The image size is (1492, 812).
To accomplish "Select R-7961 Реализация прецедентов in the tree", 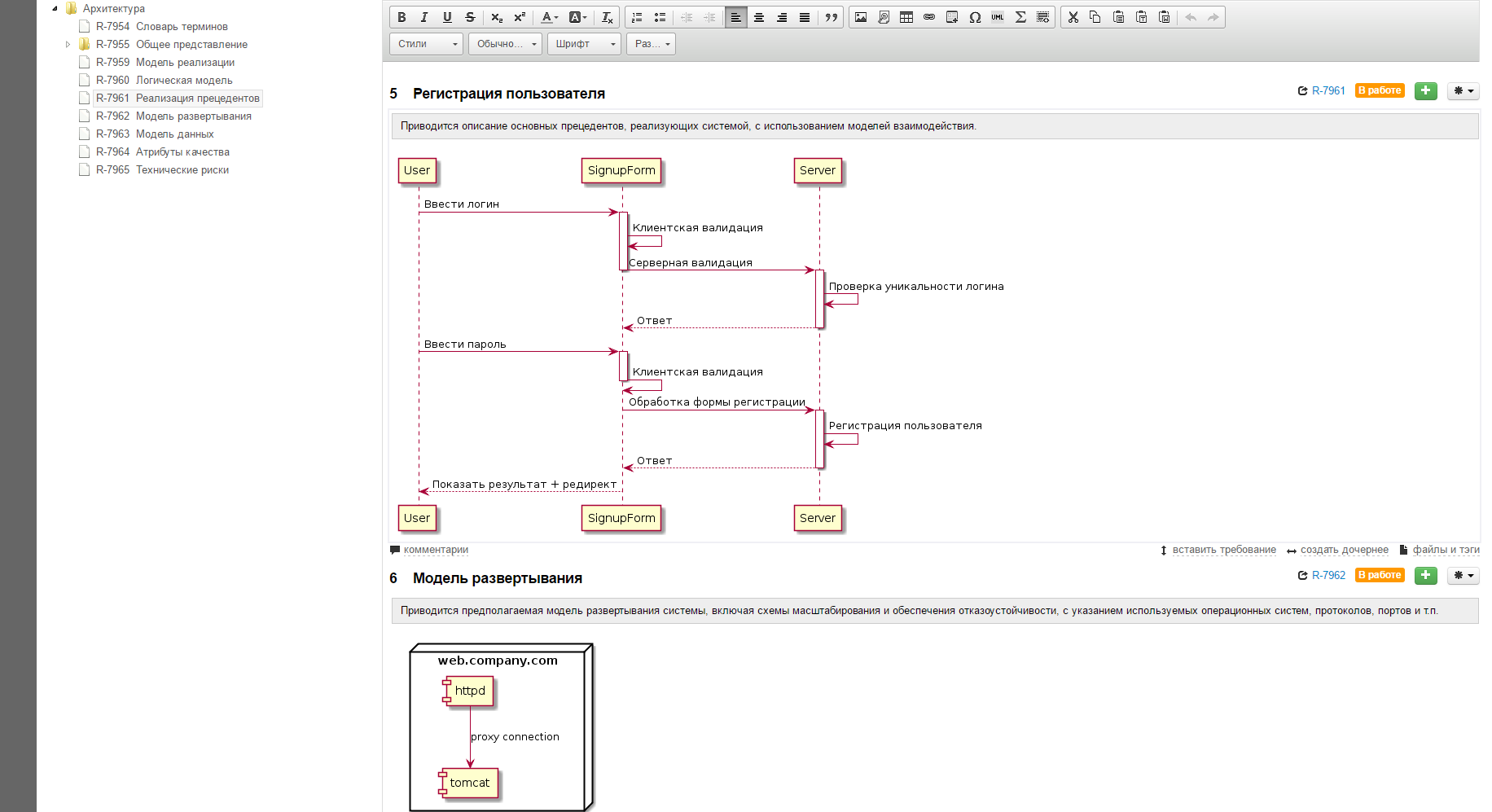I will 178,99.
